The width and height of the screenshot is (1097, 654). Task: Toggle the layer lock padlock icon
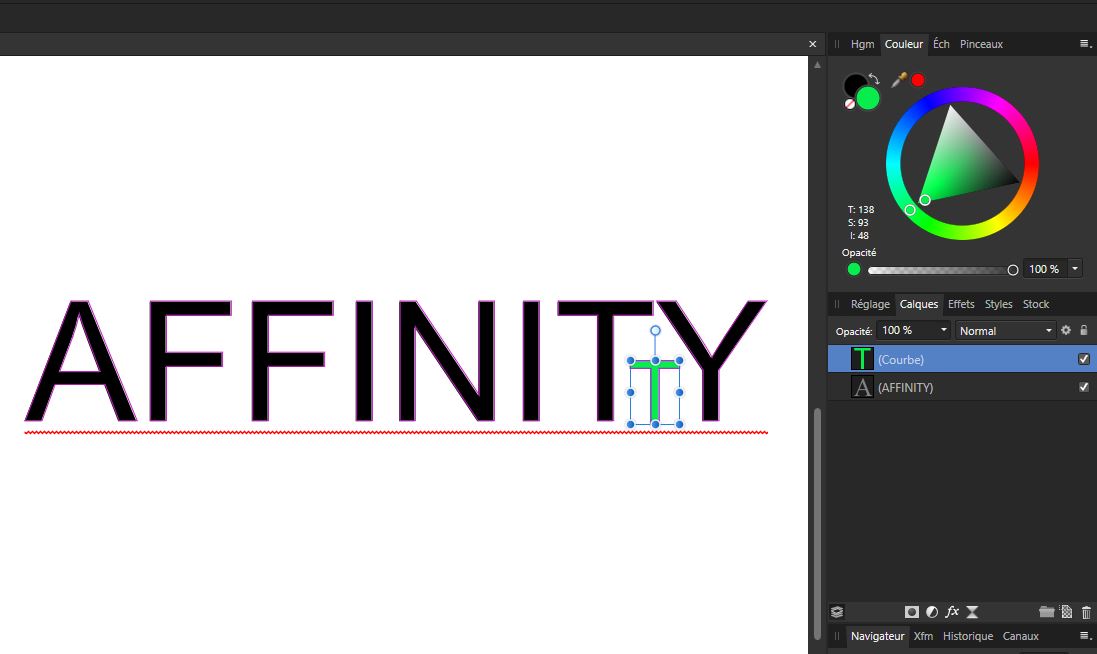click(1084, 330)
